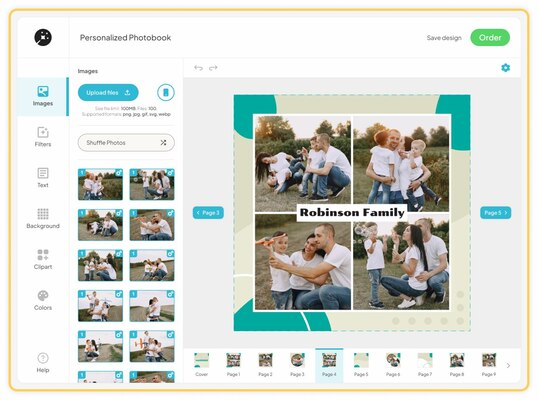Image resolution: width=538 pixels, height=400 pixels.
Task: Click the undo arrow icon
Action: coord(198,68)
